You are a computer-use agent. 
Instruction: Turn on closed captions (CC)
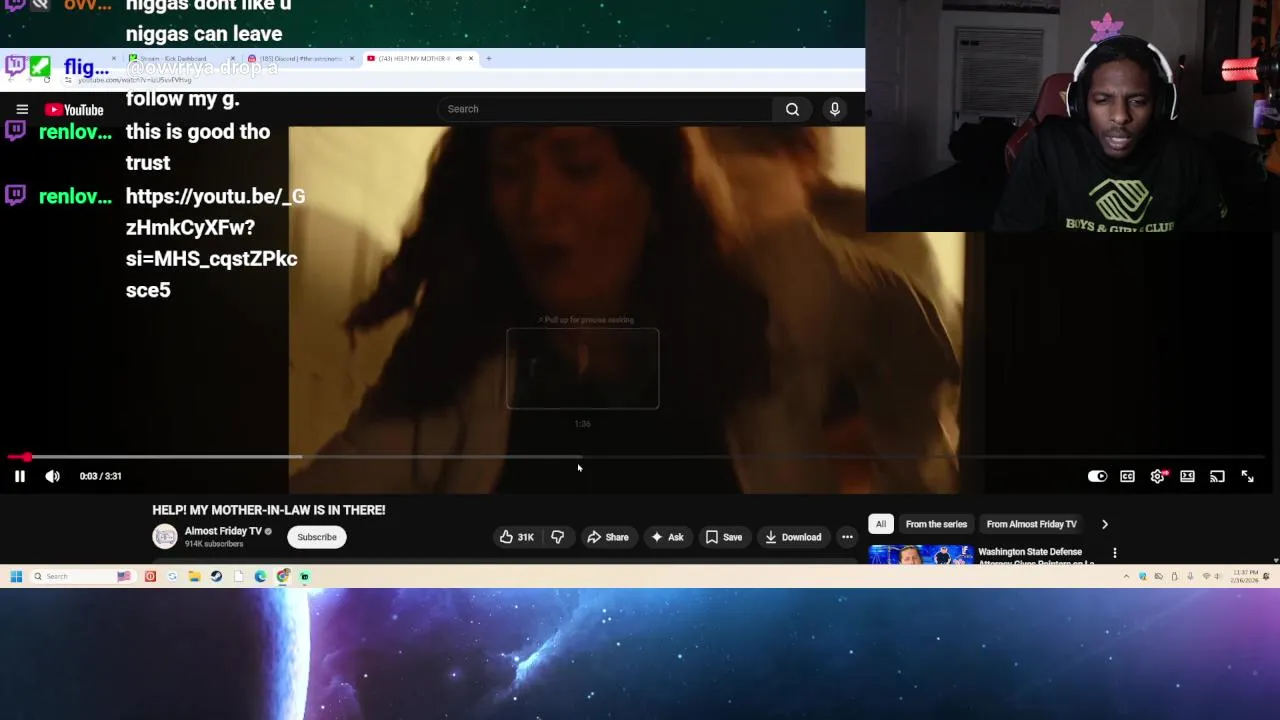[x=1127, y=476]
